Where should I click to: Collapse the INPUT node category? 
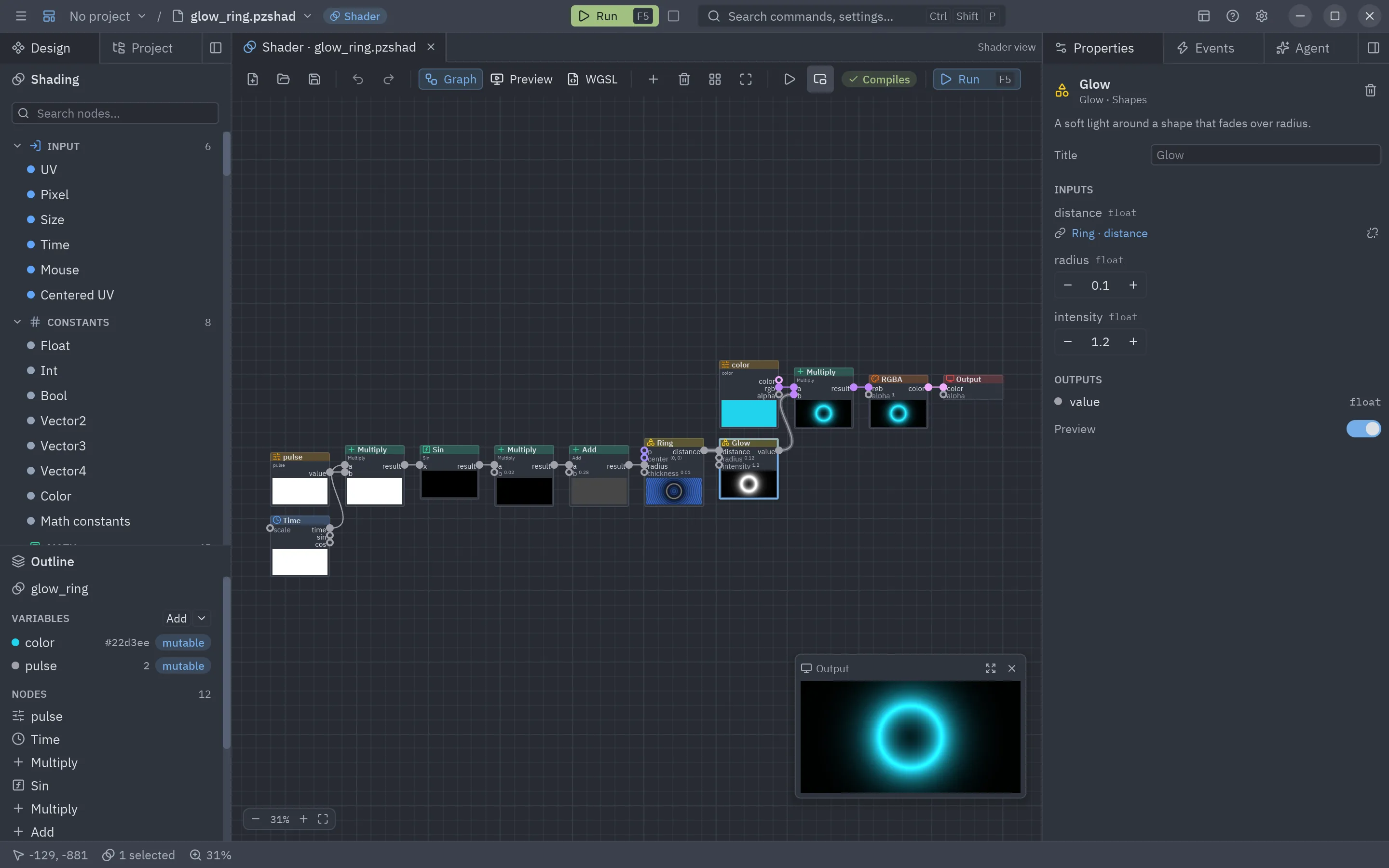pyautogui.click(x=17, y=146)
